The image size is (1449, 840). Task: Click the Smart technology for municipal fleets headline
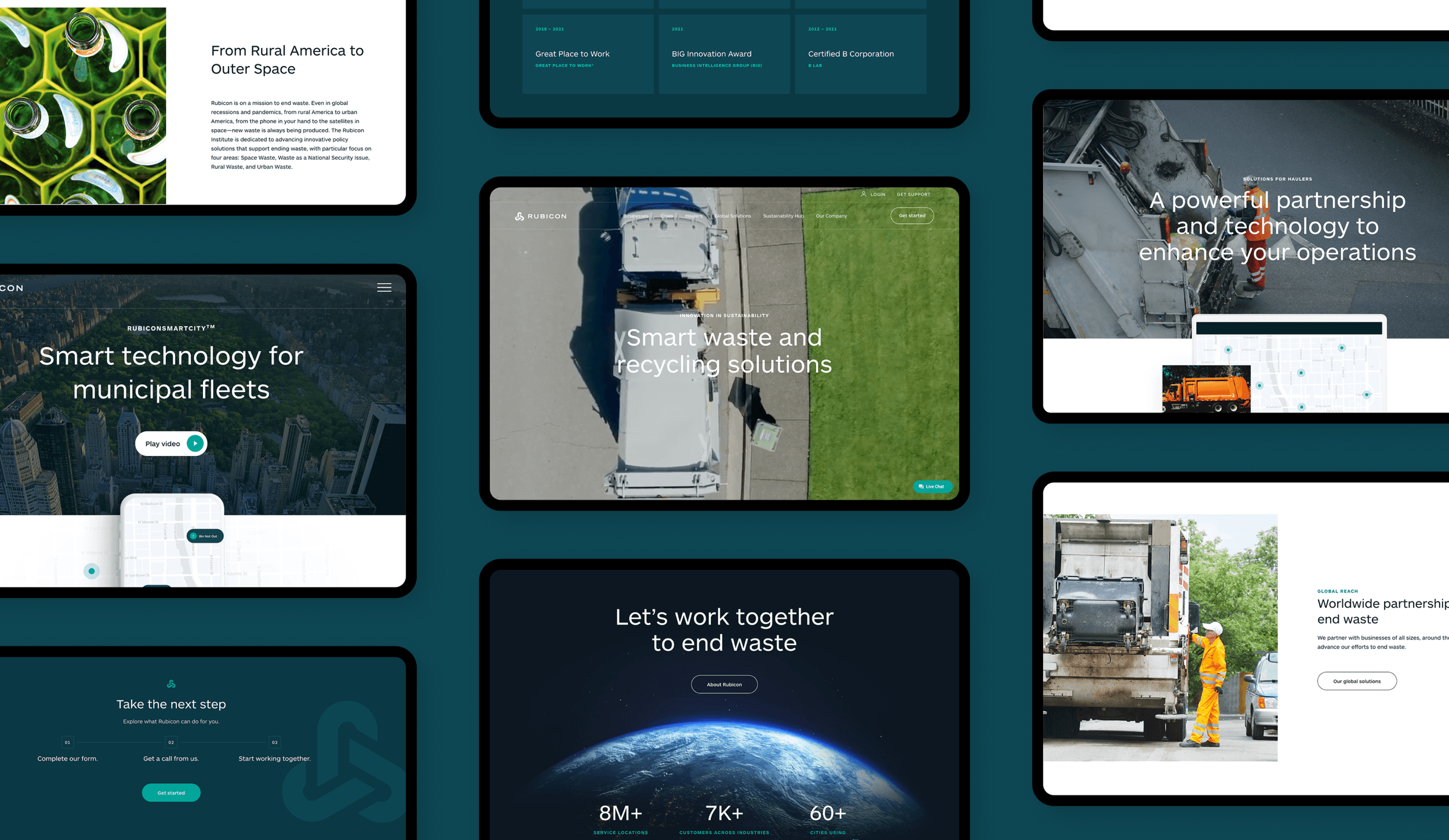(171, 372)
